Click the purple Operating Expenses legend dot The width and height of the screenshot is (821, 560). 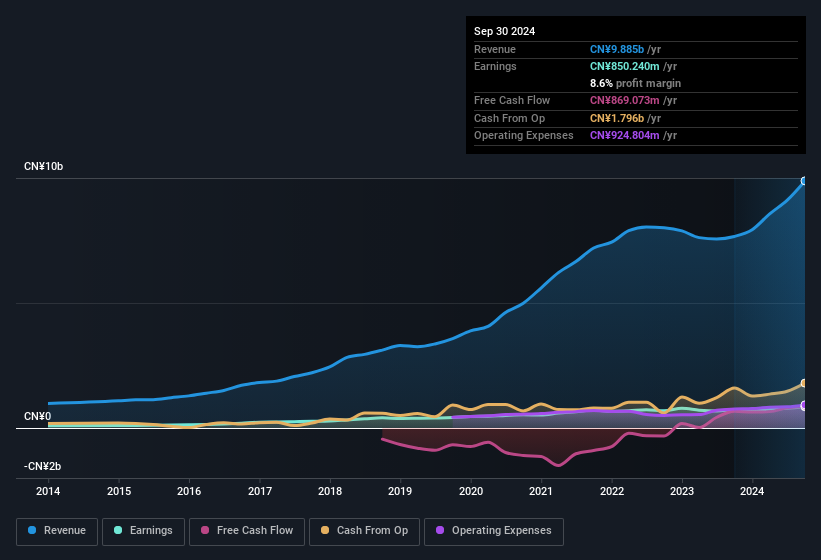click(441, 531)
